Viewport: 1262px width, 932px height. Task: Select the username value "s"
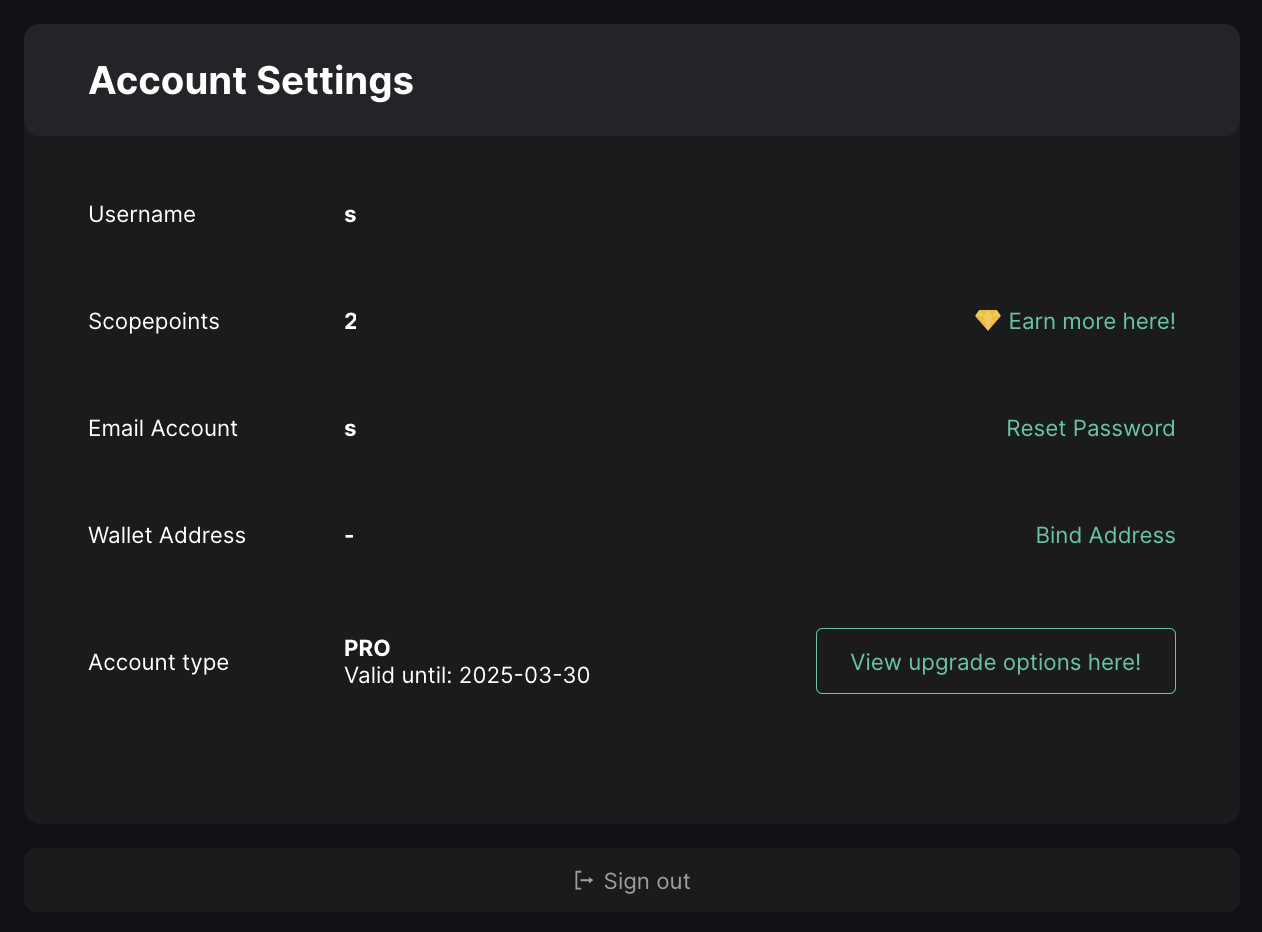(x=350, y=214)
